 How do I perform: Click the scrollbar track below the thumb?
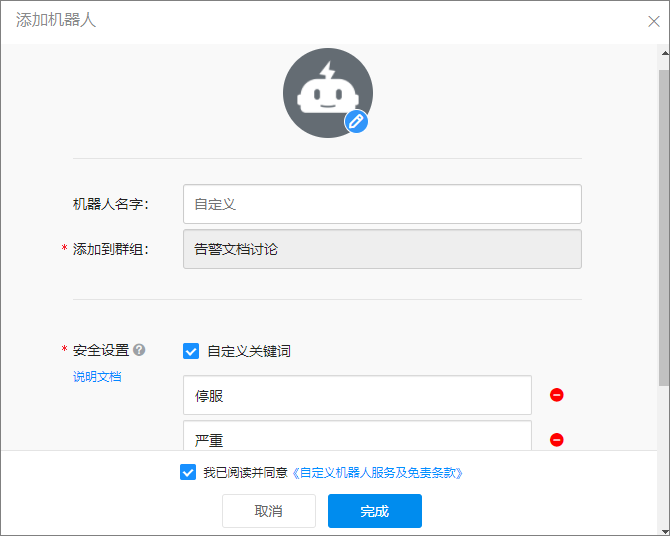coord(664,420)
